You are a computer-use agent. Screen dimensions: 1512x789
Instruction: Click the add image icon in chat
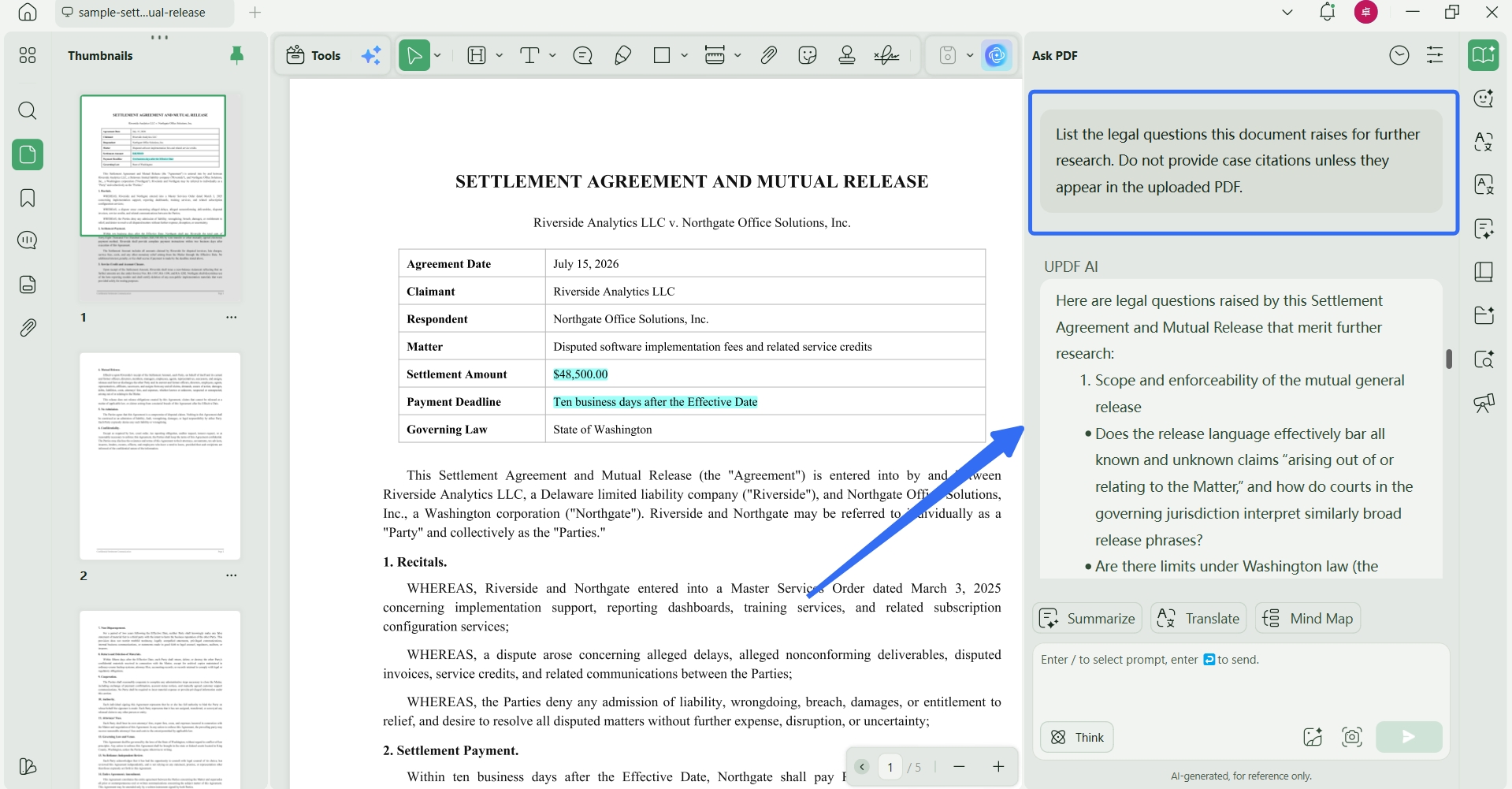(1313, 737)
